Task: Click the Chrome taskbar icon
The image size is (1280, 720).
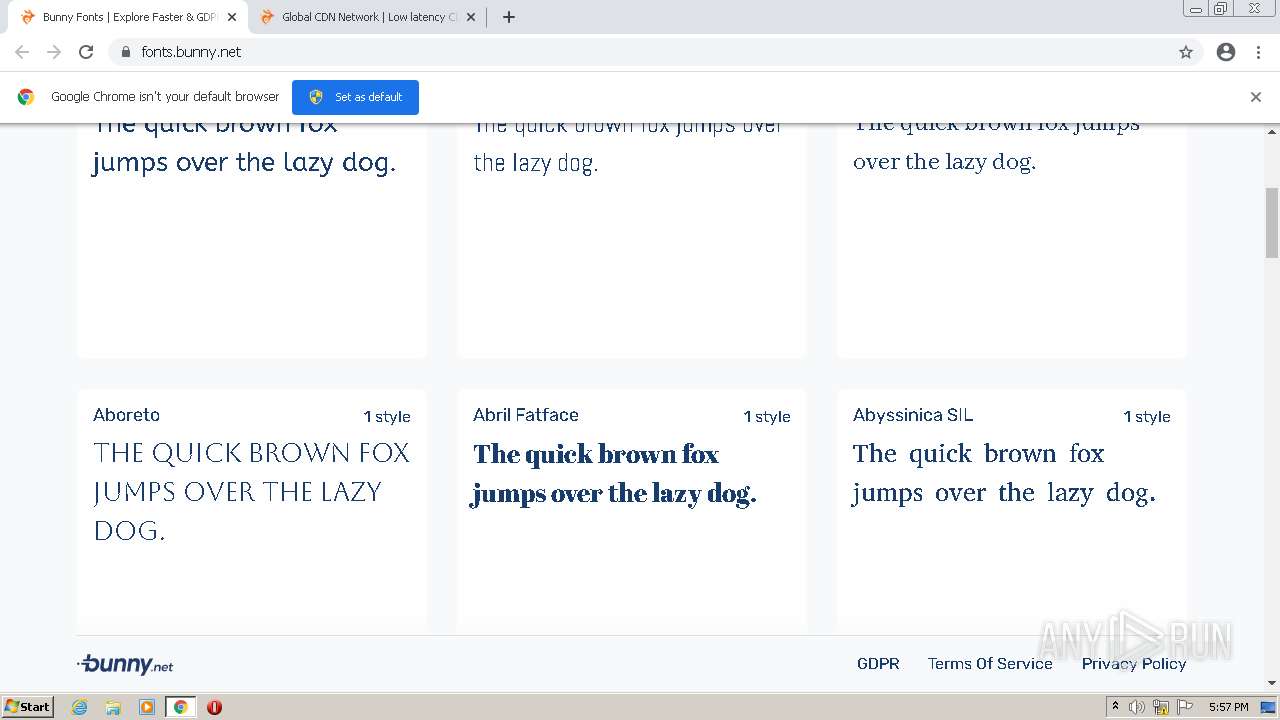Action: pyautogui.click(x=180, y=707)
